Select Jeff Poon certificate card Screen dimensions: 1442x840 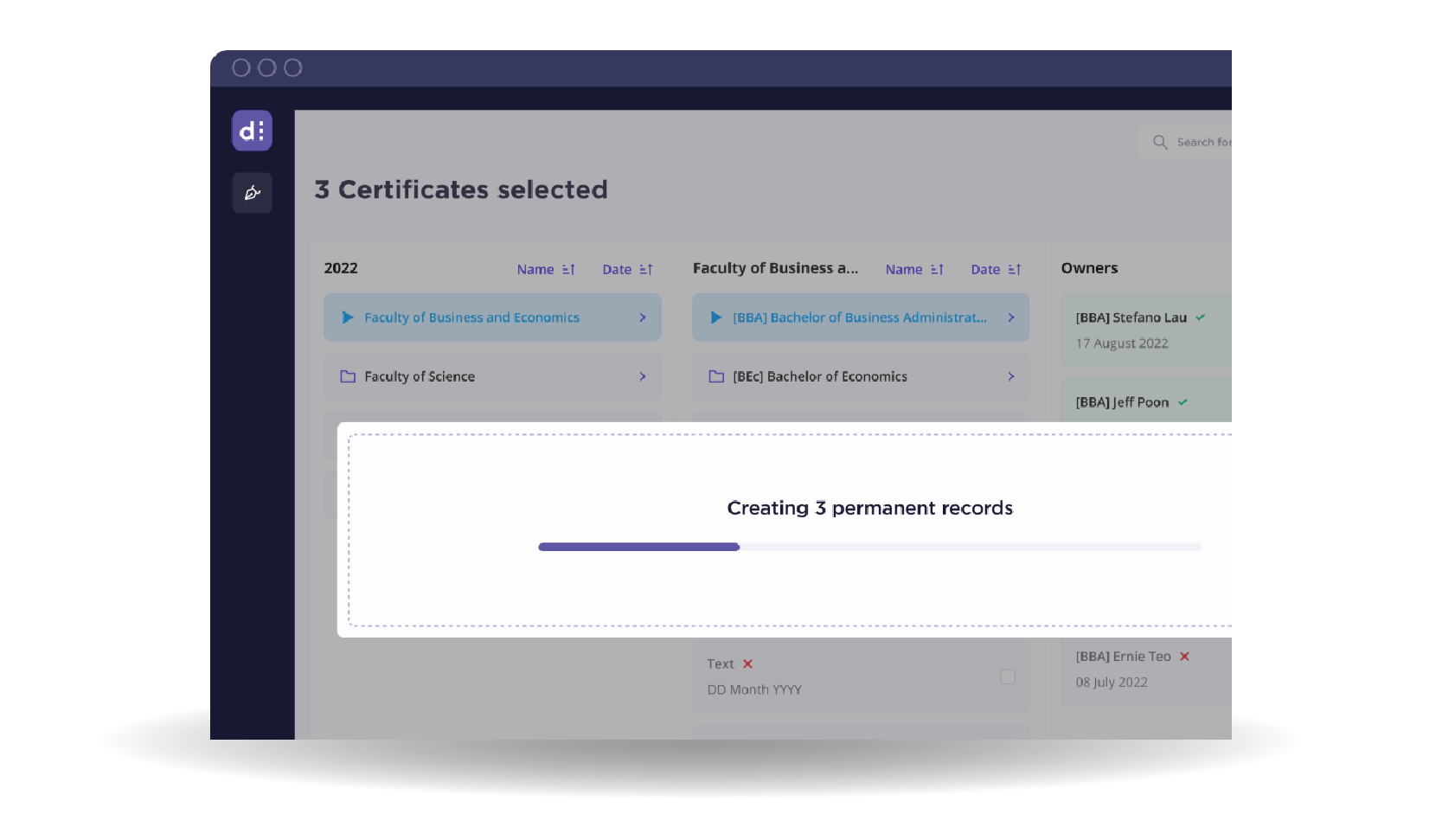tap(1142, 401)
